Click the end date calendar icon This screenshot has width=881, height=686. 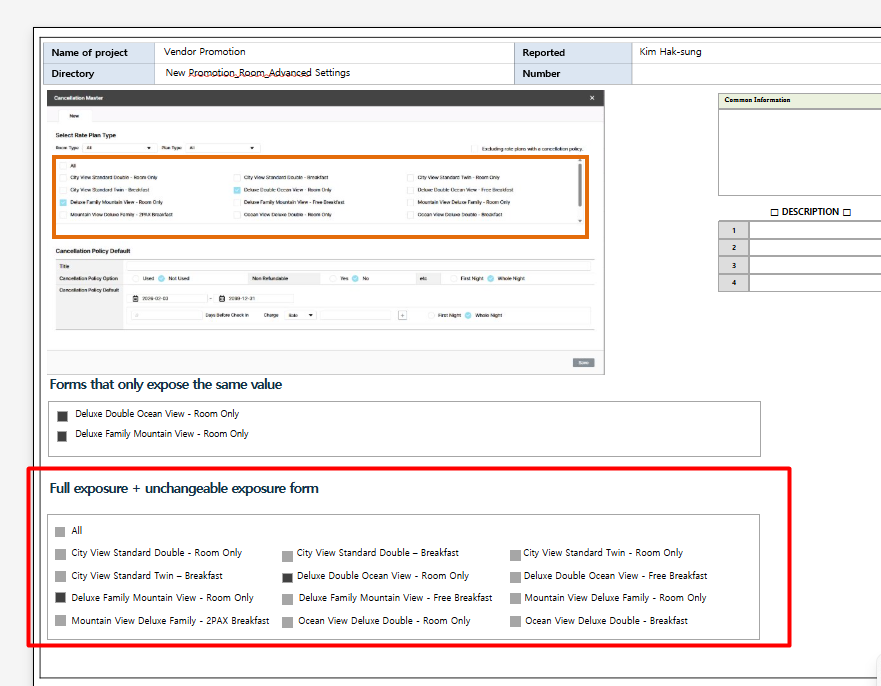[x=222, y=298]
